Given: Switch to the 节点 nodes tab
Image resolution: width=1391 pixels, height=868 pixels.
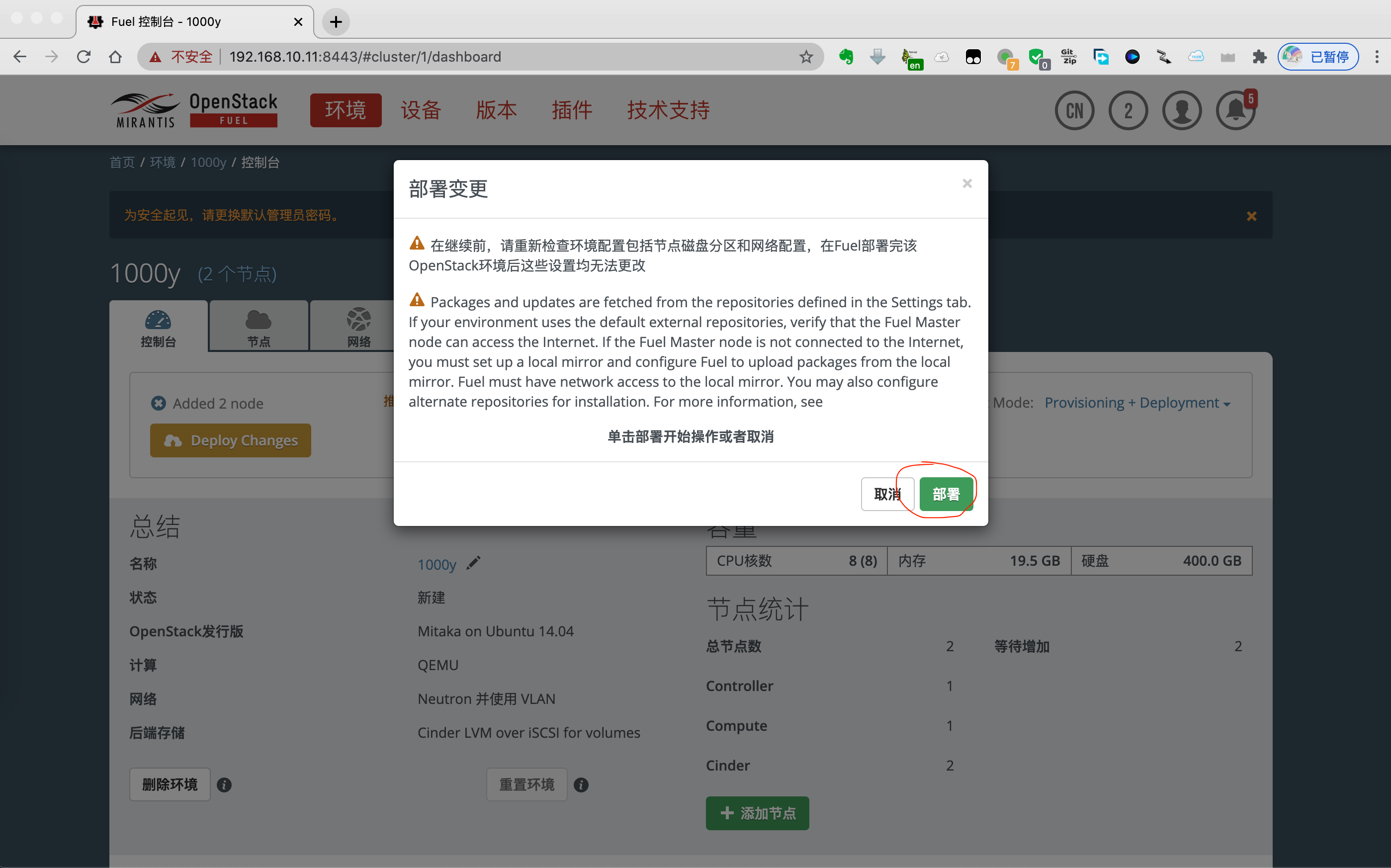Looking at the screenshot, I should point(259,326).
